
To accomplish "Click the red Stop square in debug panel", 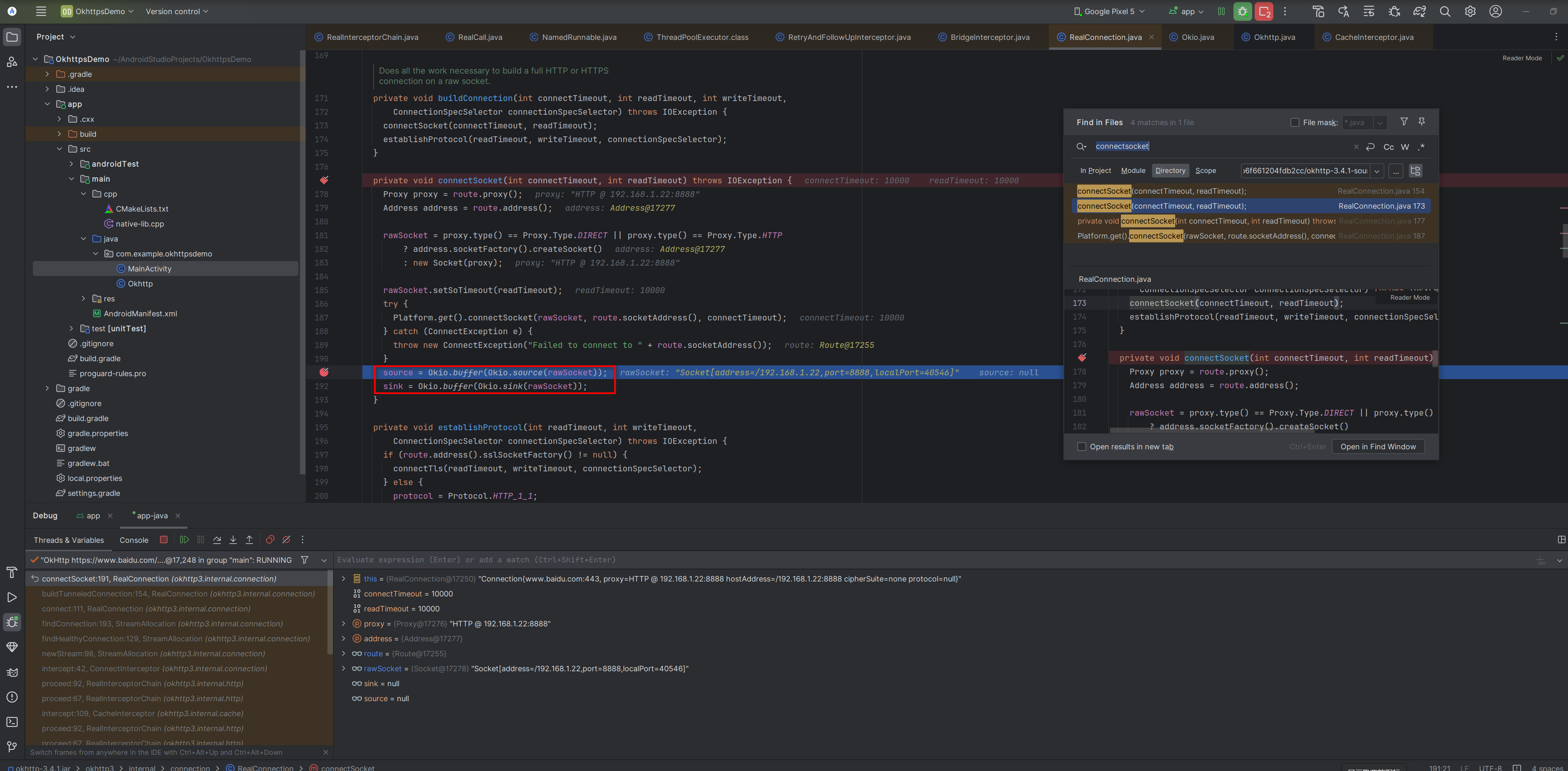I will (x=164, y=539).
